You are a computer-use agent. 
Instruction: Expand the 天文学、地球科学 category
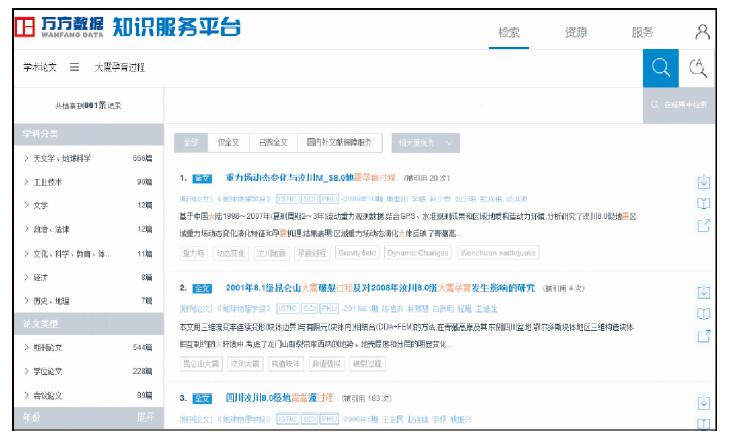60,159
